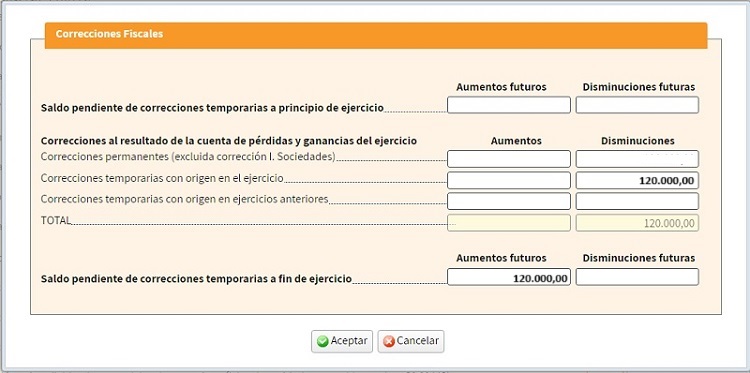Image resolution: width=750 pixels, height=373 pixels.
Task: Focus Aumentos futuros field for principio de ejercicio
Action: [x=509, y=105]
